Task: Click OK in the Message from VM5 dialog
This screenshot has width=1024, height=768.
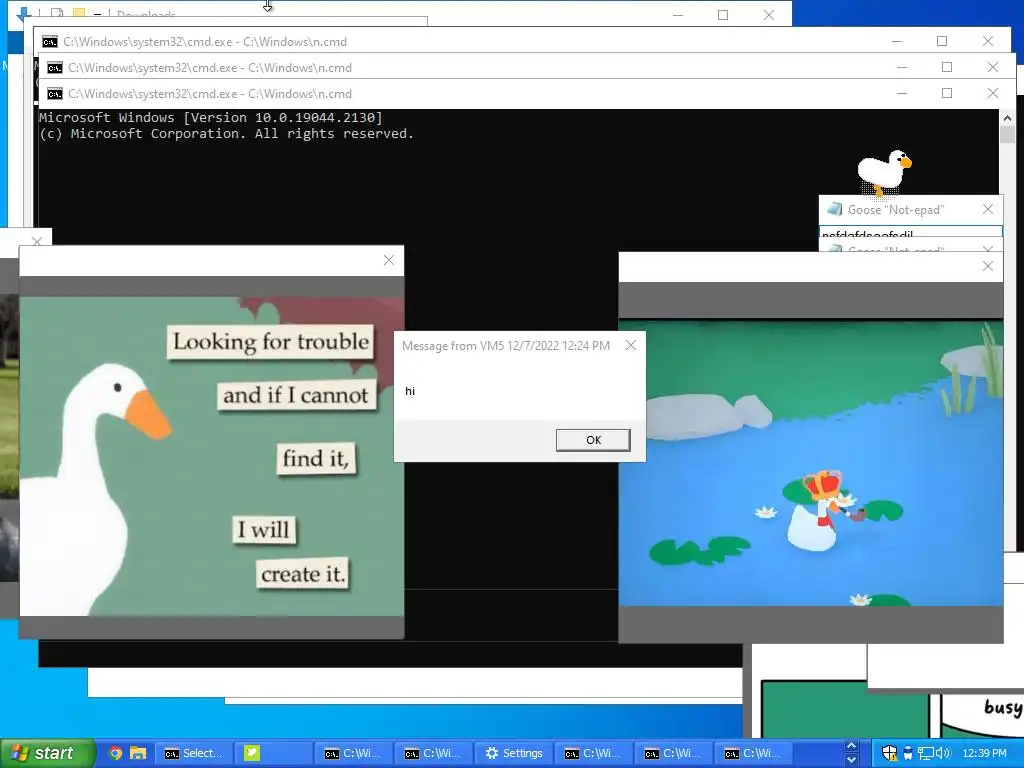Action: point(593,440)
